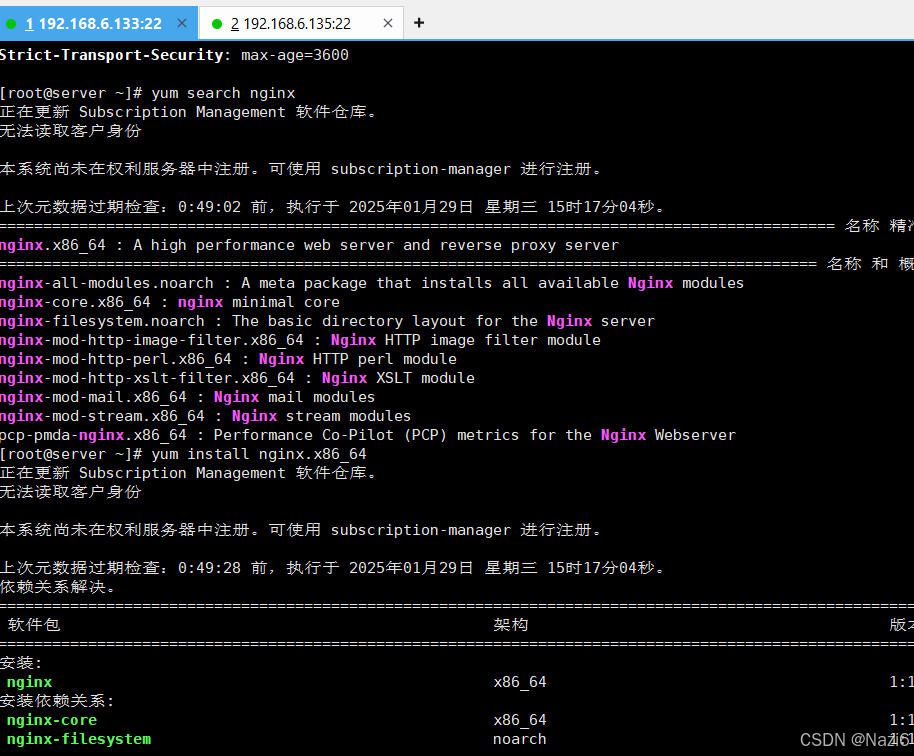Click green 'nginx-filesystem' dependency row
Image resolution: width=914 pixels, height=756 pixels.
pos(79,739)
